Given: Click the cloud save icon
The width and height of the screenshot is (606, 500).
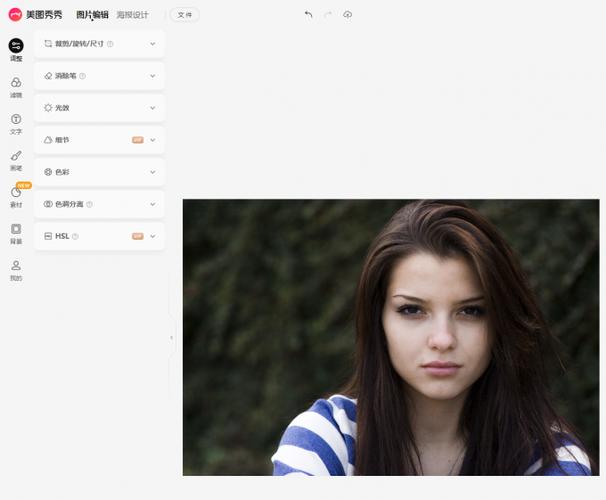Looking at the screenshot, I should 348,15.
